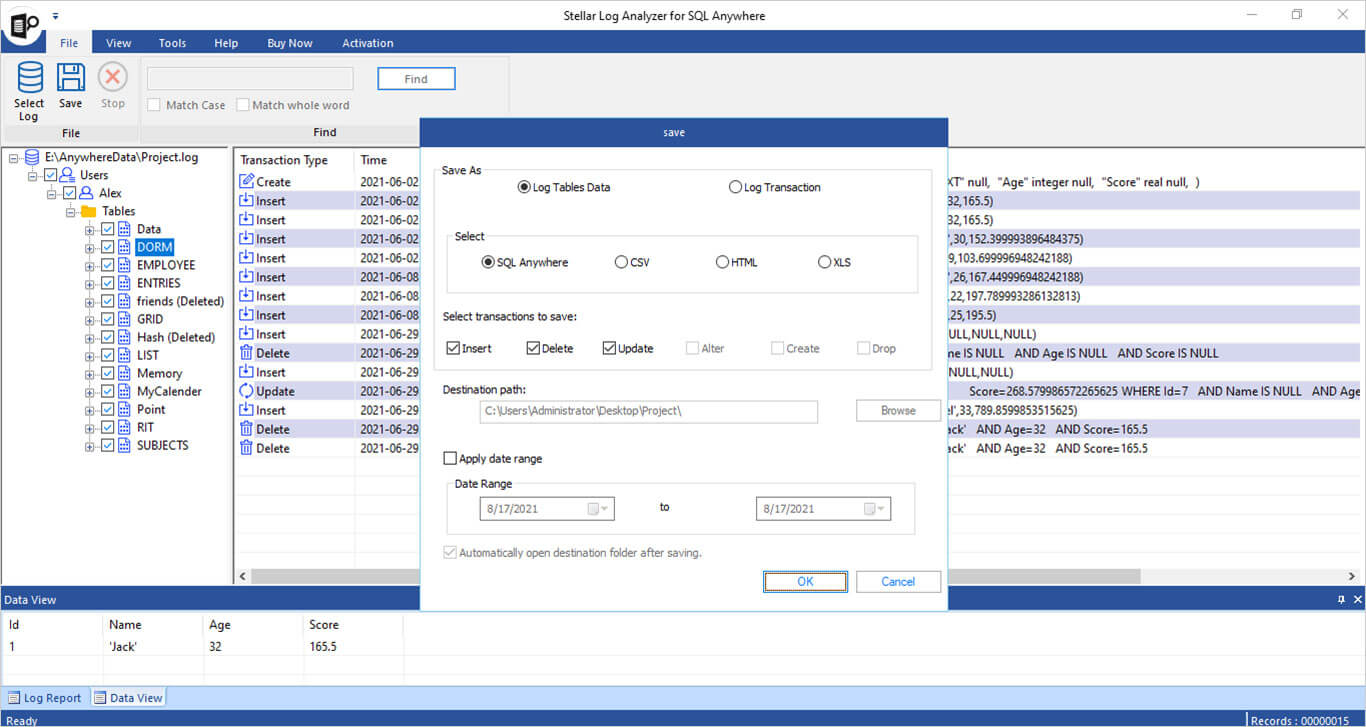The height and width of the screenshot is (727, 1366).
Task: Click the Data View pin icon
Action: 1342,600
